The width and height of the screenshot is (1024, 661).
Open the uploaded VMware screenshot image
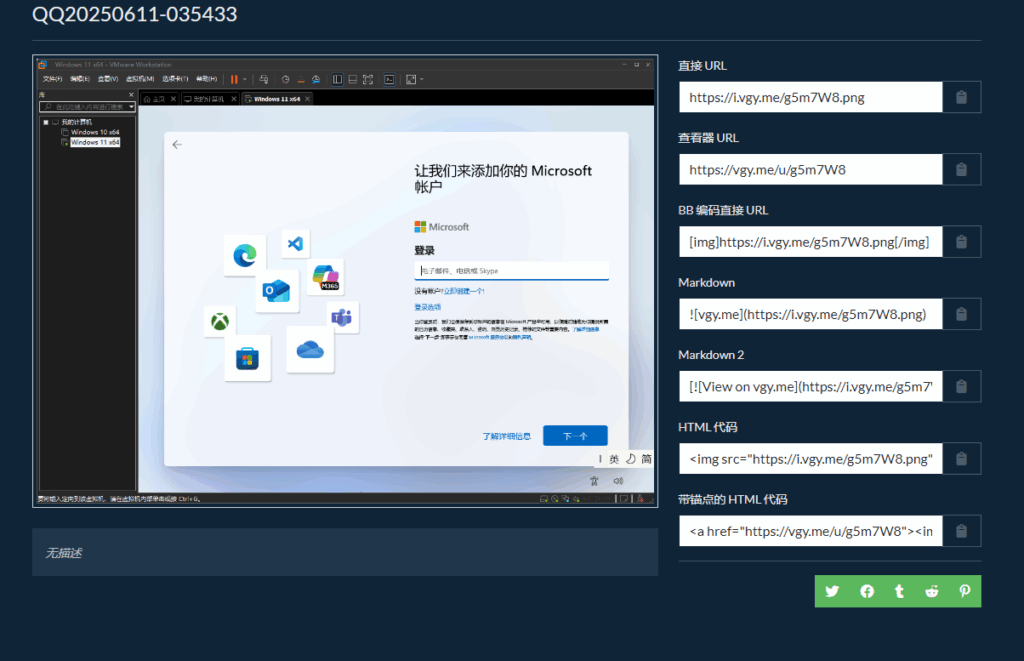345,281
